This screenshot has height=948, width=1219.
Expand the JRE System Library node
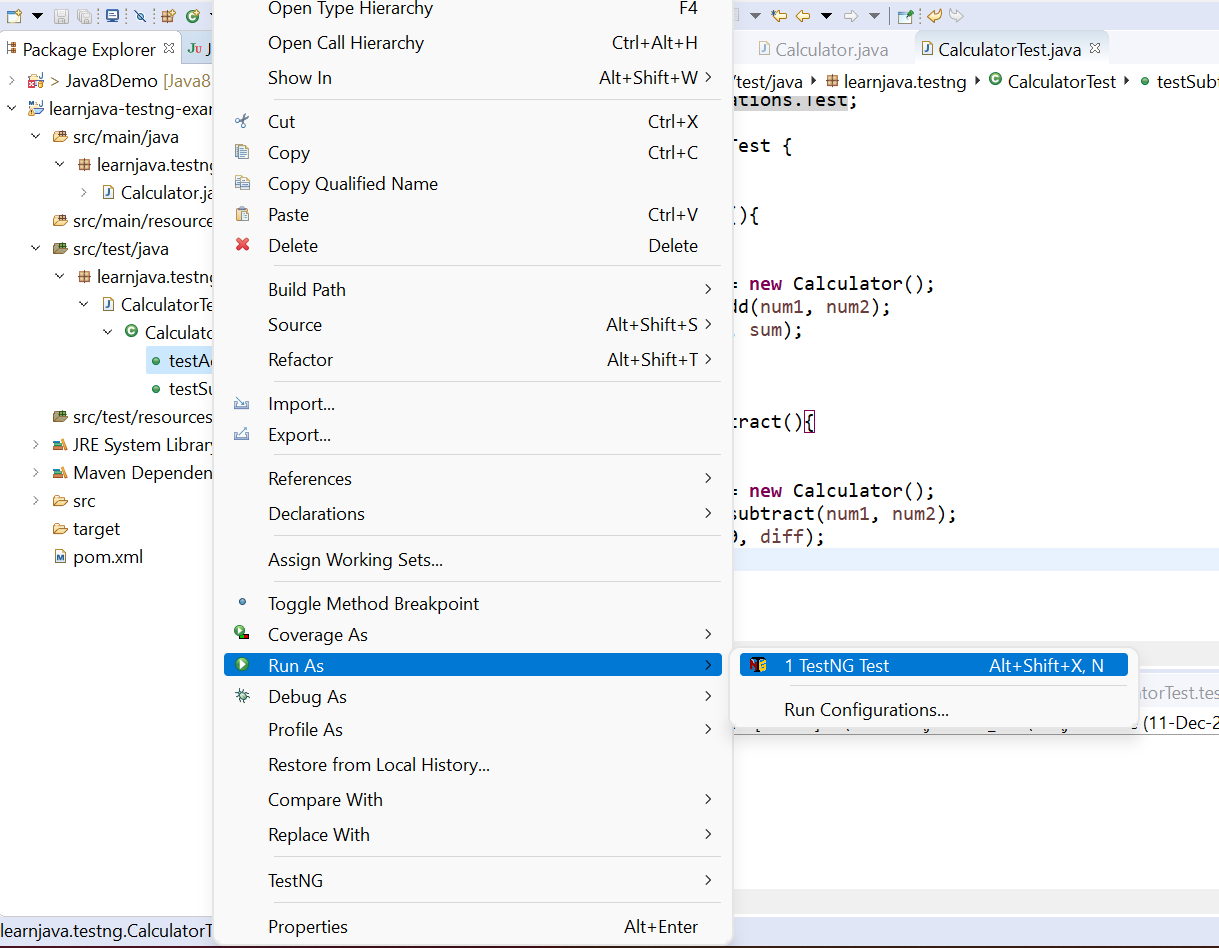pos(36,445)
